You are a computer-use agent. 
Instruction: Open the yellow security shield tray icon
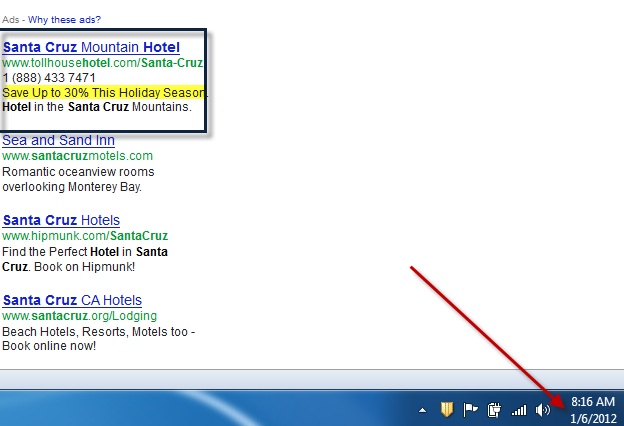click(x=447, y=409)
